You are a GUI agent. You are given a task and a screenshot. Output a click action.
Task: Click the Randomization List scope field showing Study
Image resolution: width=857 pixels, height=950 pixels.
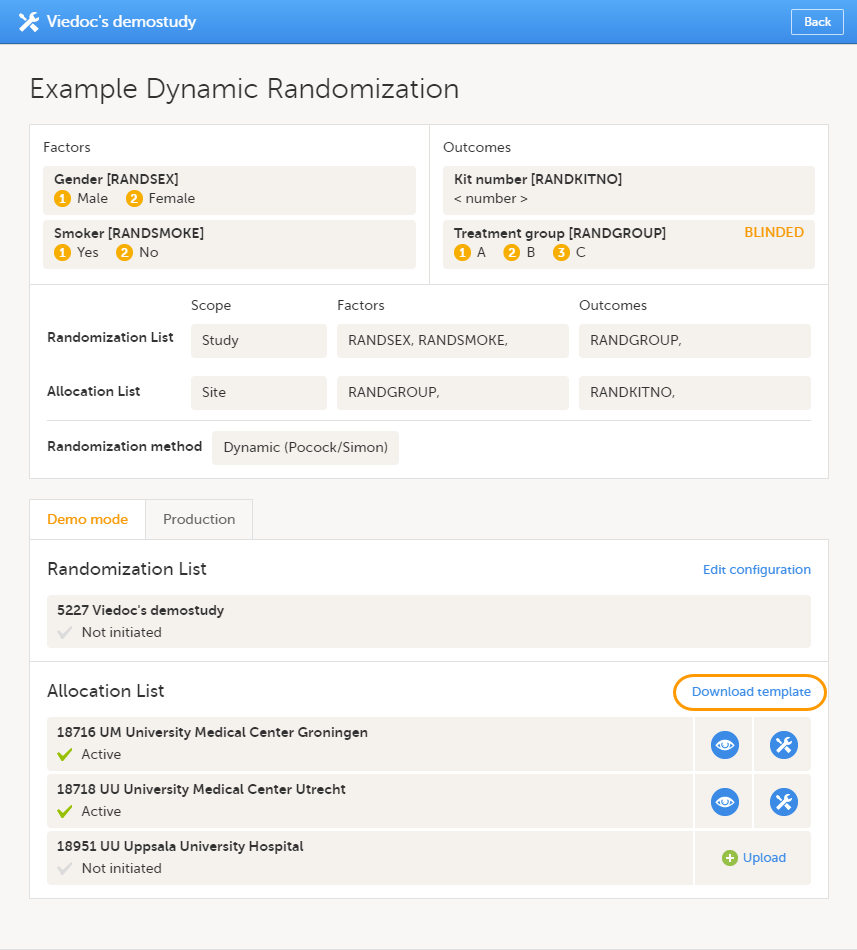coord(258,341)
